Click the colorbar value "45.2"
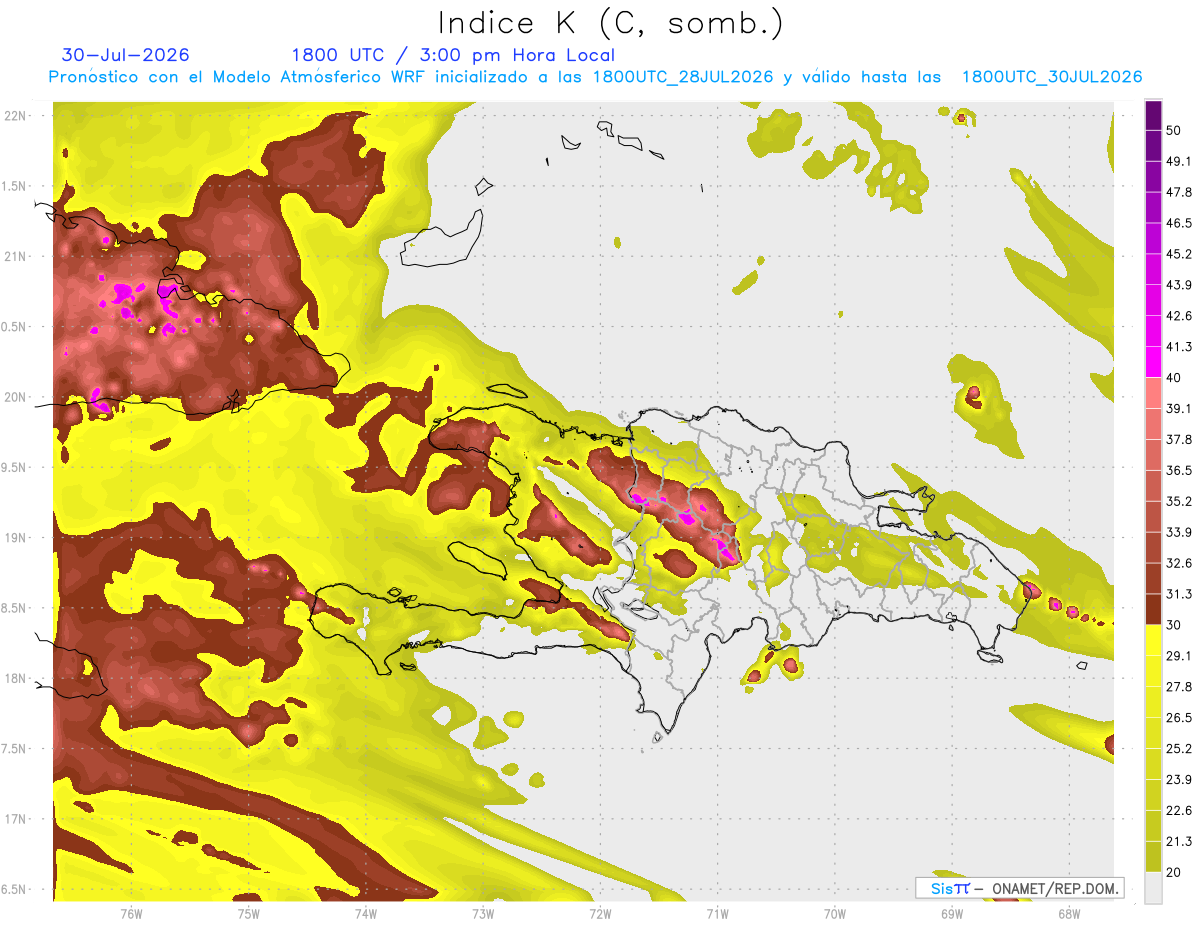Viewport: 1200px width, 927px height. click(1179, 254)
